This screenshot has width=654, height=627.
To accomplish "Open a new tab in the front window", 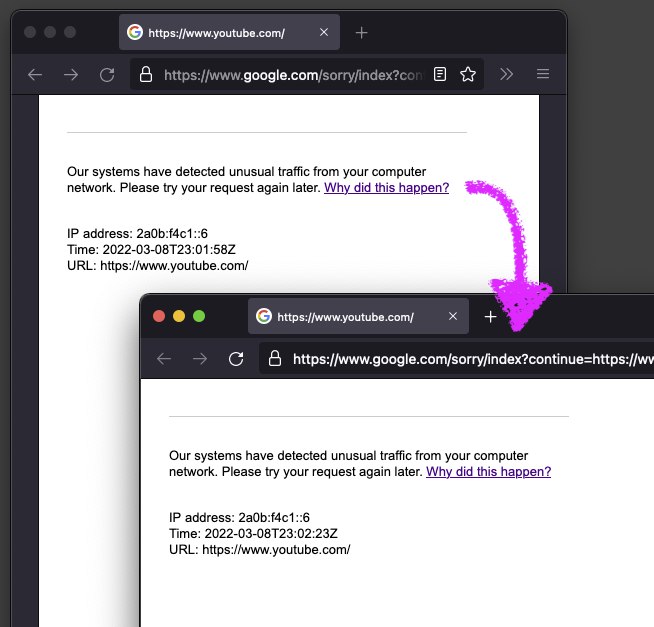I will coord(490,317).
